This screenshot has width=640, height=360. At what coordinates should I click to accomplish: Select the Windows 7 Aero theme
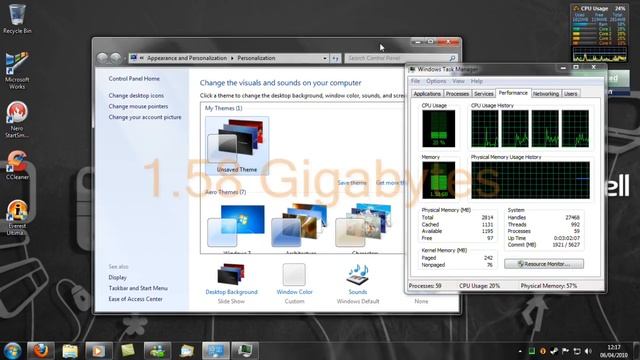tap(236, 229)
